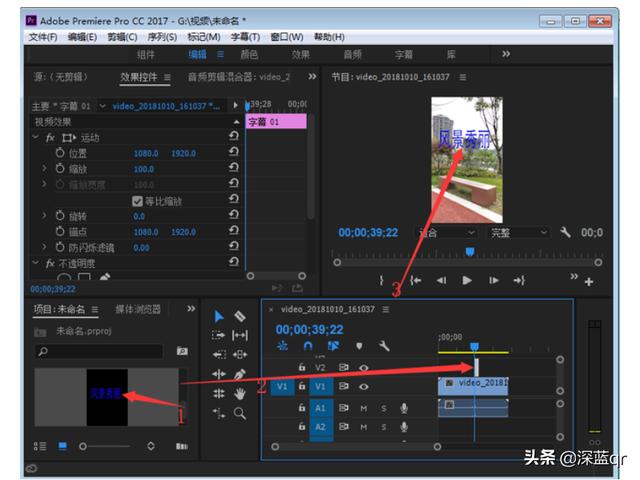The width and height of the screenshot is (640, 480).
Task: Toggle Position stopwatch animation
Action: (60, 153)
